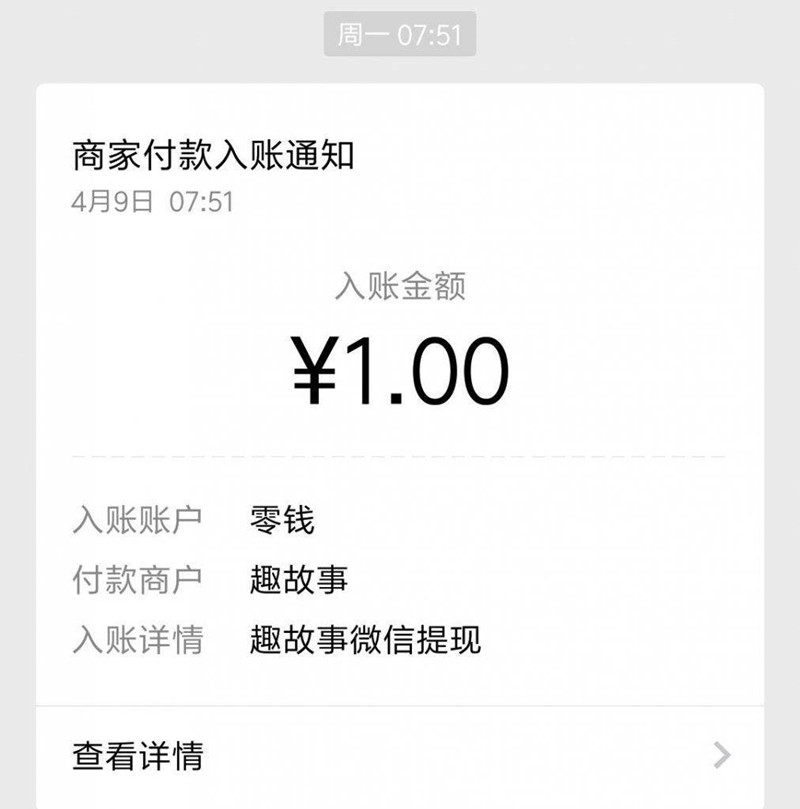Click the 周一 07:51 timestamp bubble
The width and height of the screenshot is (800, 809).
click(400, 34)
